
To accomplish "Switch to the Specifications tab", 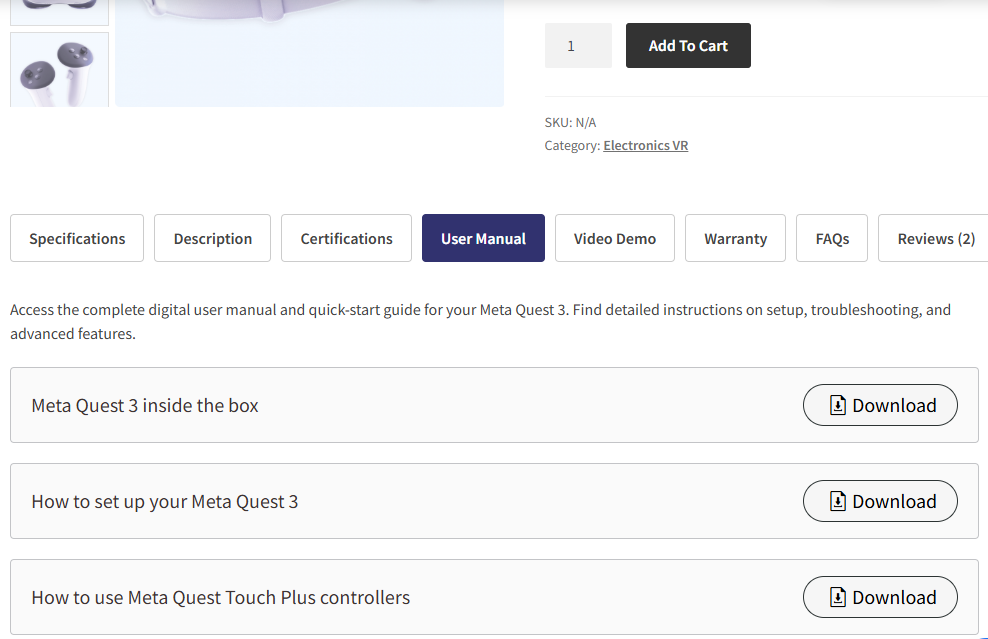I will [76, 238].
